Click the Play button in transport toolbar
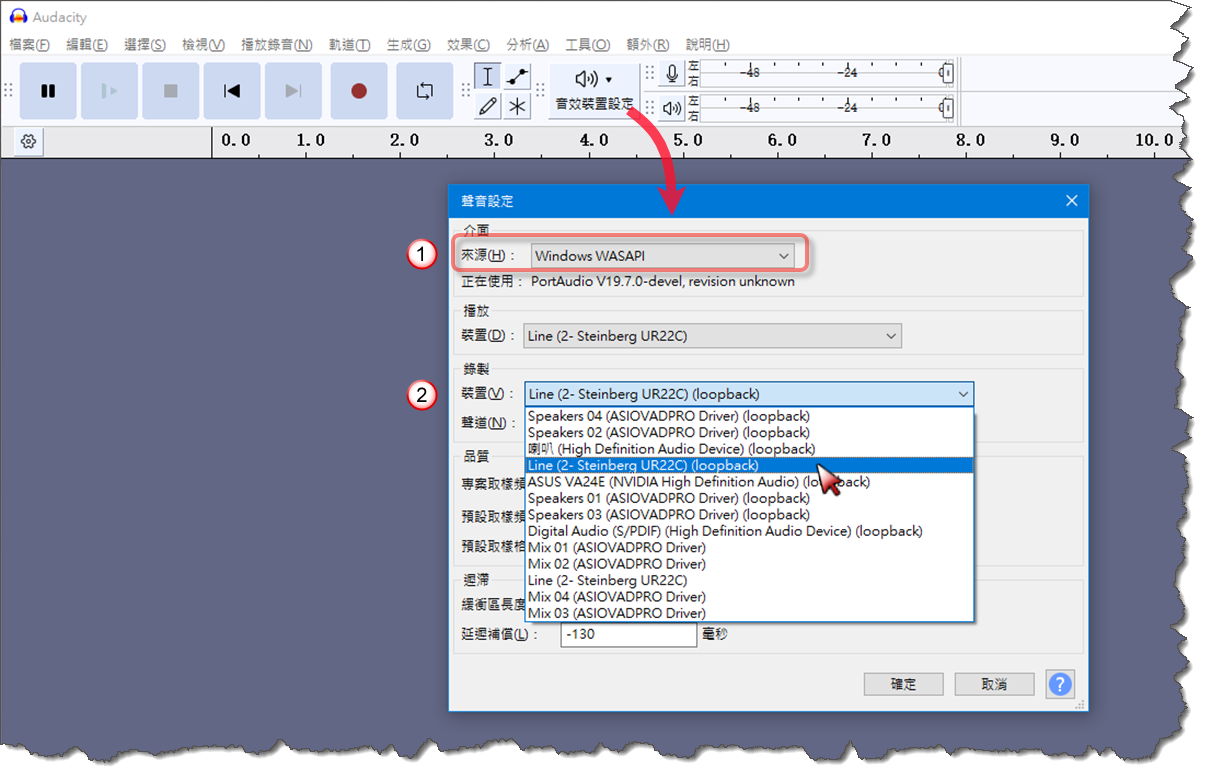Image resolution: width=1210 pixels, height=778 pixels. pos(109,91)
